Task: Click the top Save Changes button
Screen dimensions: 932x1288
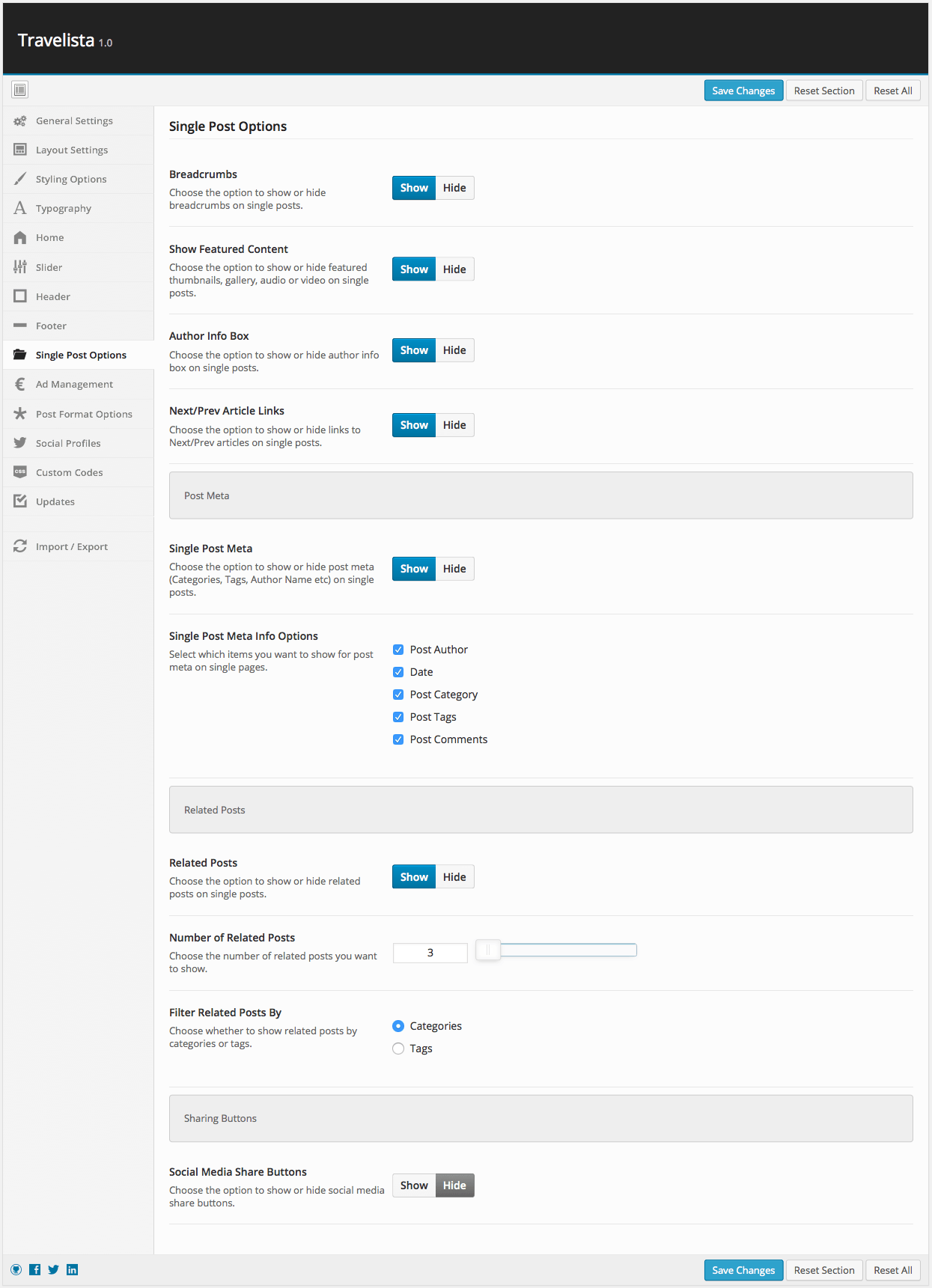Action: click(x=743, y=91)
